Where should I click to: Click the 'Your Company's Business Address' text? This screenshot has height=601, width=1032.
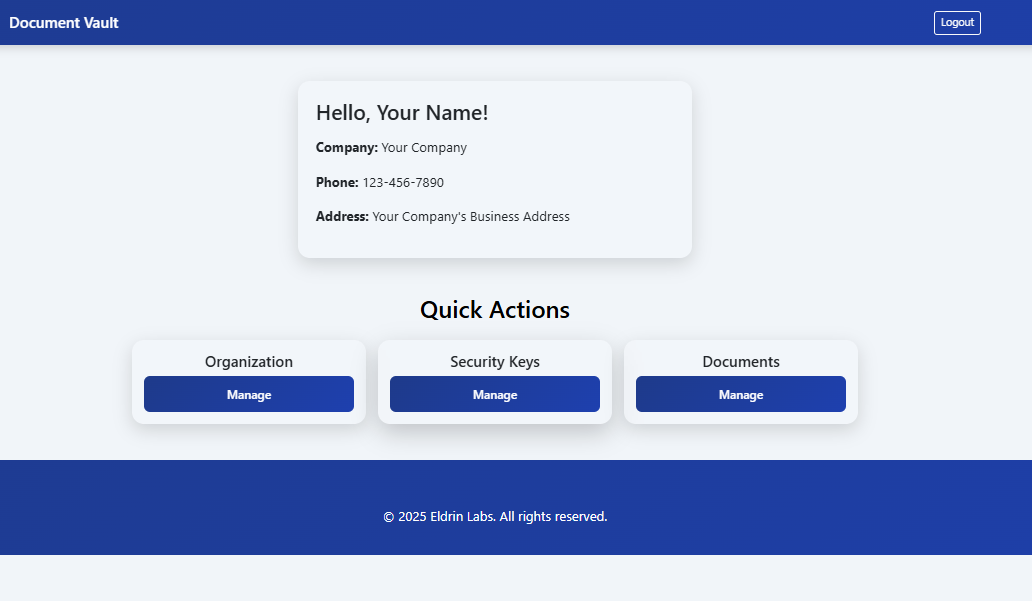click(x=471, y=217)
